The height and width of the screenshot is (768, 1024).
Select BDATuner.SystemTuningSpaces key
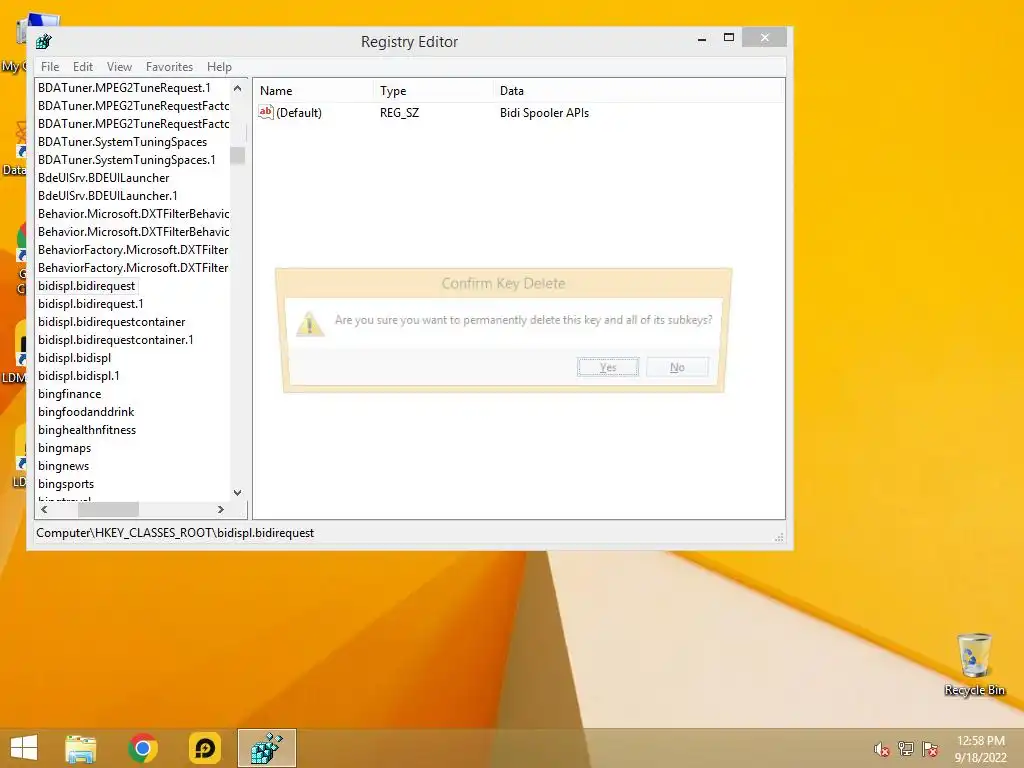point(122,142)
